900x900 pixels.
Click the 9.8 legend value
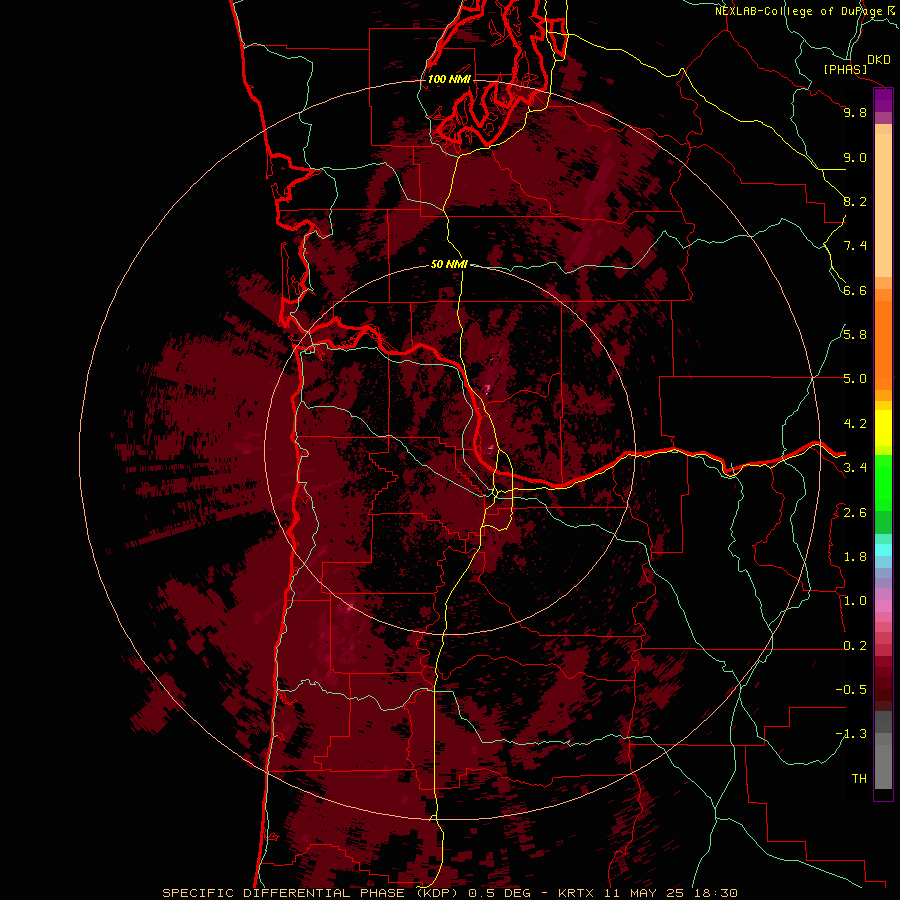855,112
